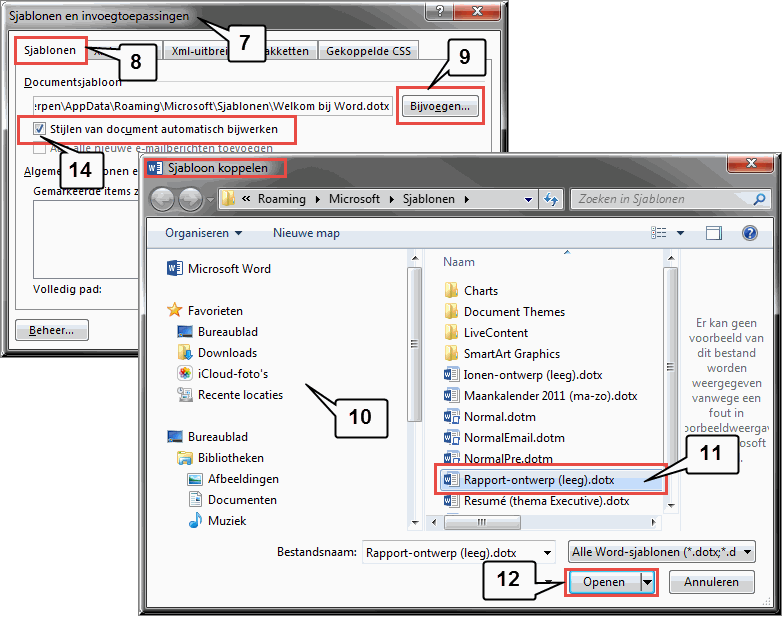This screenshot has height=638, width=784.
Task: Open the view options dropdown arrow
Action: 680,232
